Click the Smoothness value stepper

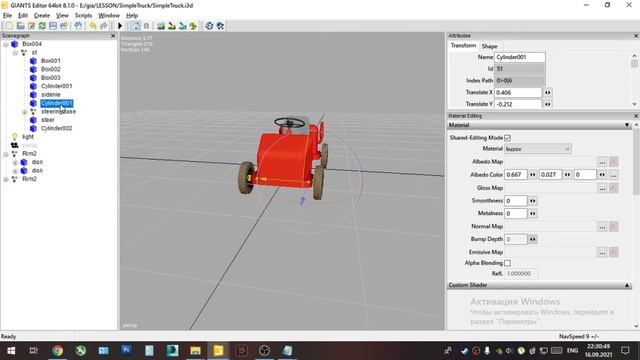pyautogui.click(x=532, y=201)
